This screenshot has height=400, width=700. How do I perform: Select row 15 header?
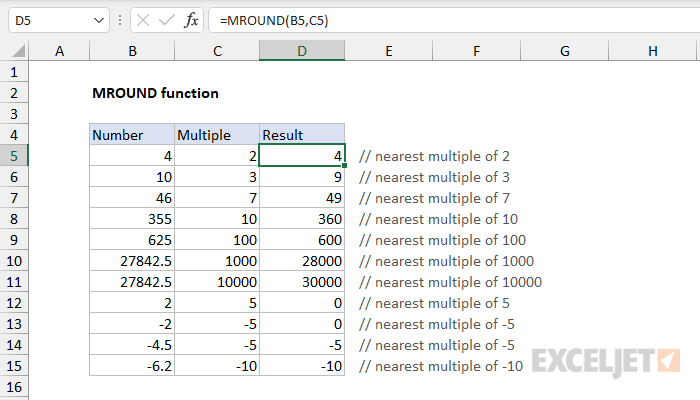14,366
